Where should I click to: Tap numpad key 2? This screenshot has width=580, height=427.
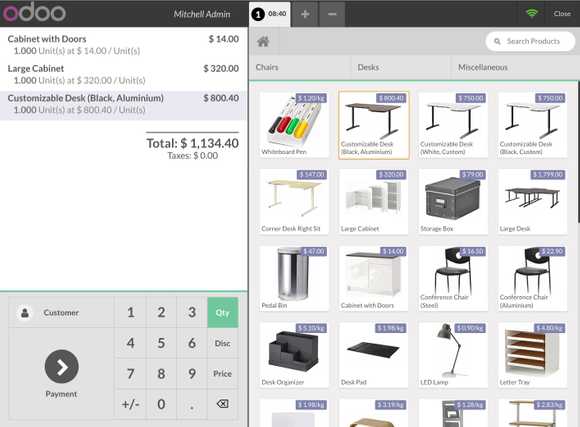tap(161, 313)
